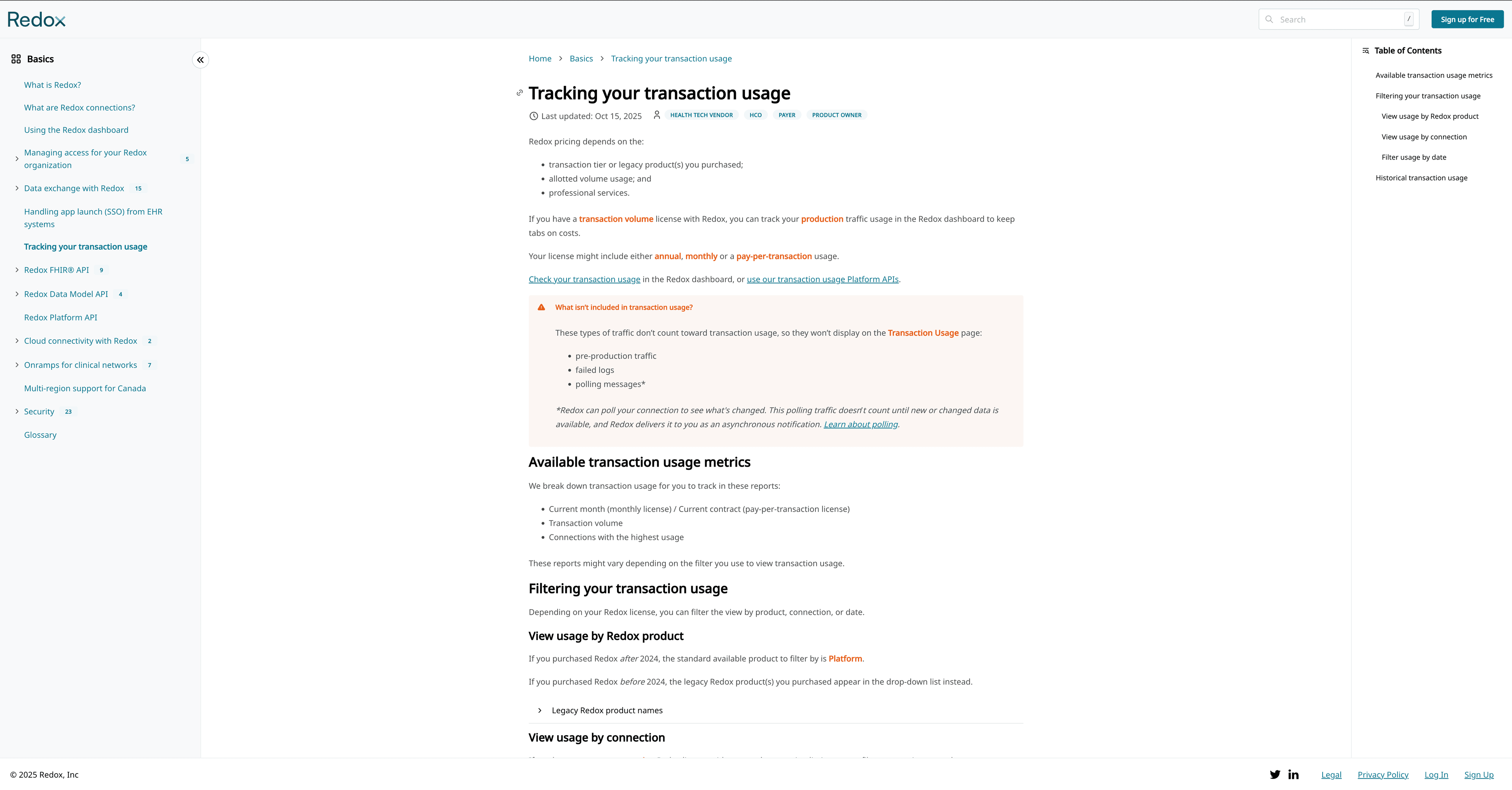
Task: Click the heading anchor link icon
Action: (519, 93)
